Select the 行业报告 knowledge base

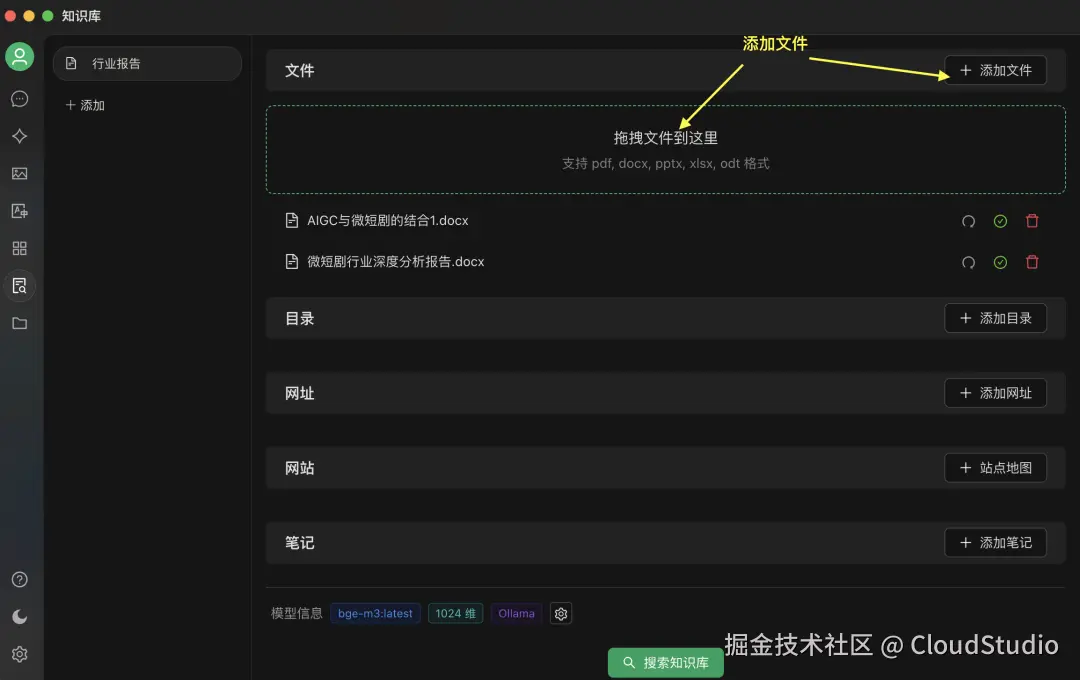(147, 63)
